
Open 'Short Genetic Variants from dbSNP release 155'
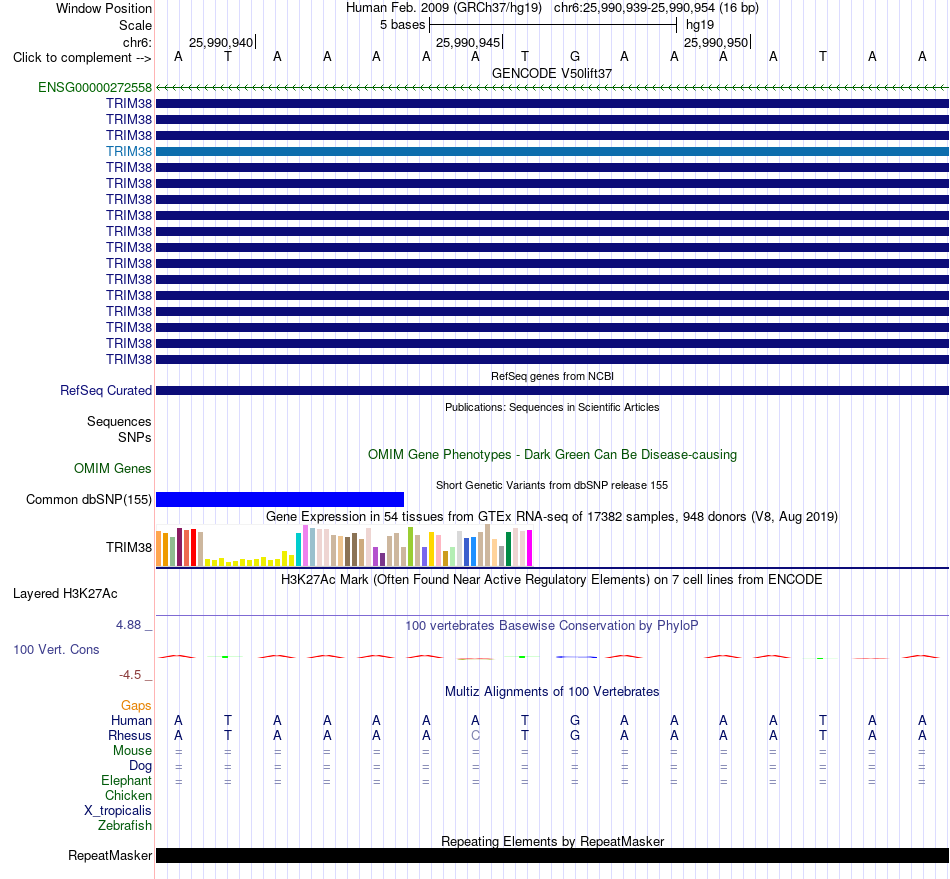(552, 485)
